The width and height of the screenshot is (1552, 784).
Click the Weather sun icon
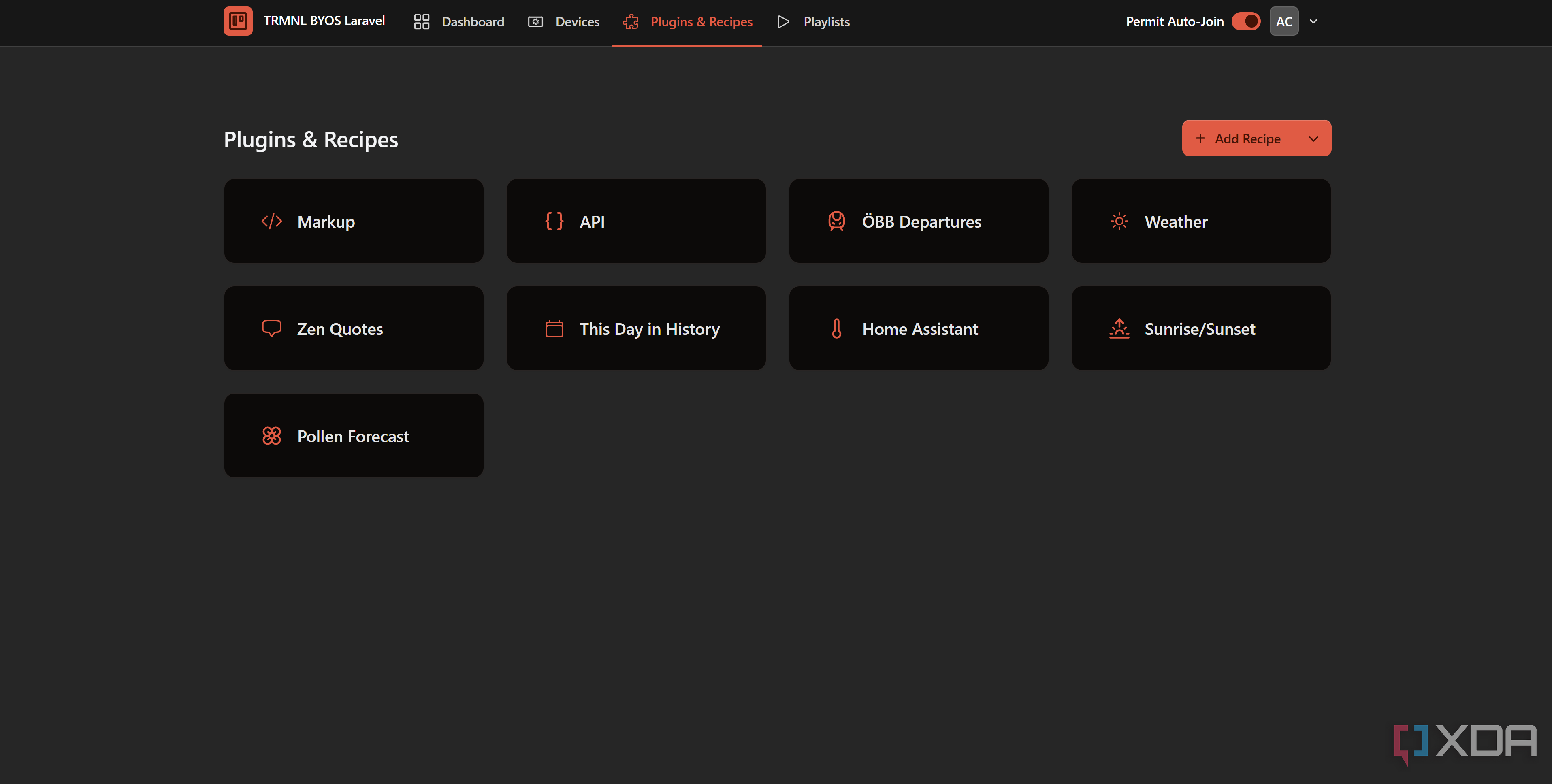click(1119, 221)
